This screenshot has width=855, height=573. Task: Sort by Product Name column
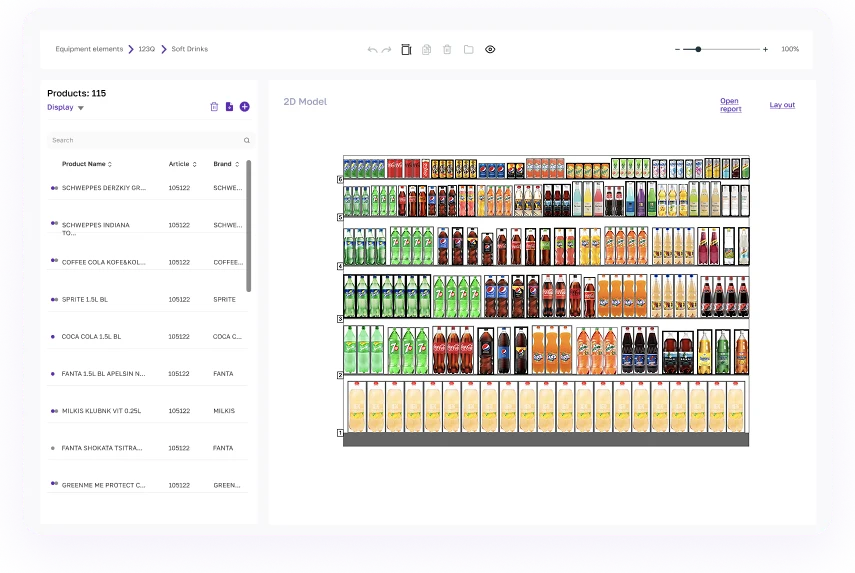pos(87,164)
